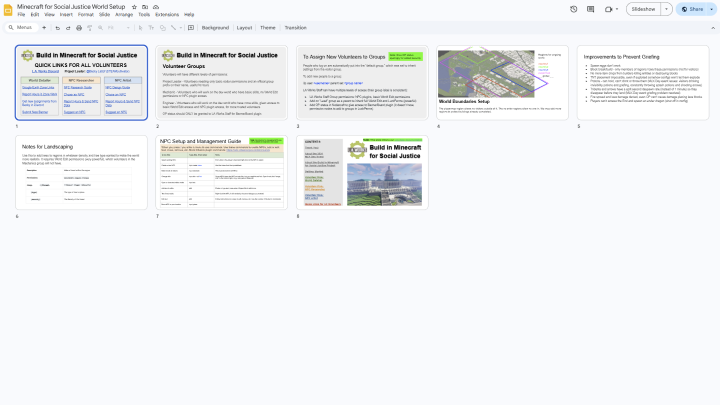Open the Insert menu

pyautogui.click(x=66, y=15)
